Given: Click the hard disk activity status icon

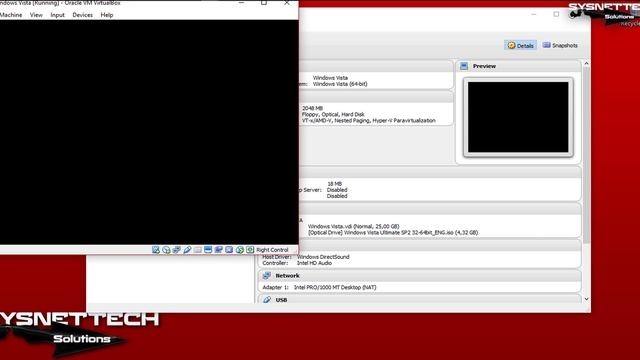Looking at the screenshot, I should pos(156,250).
